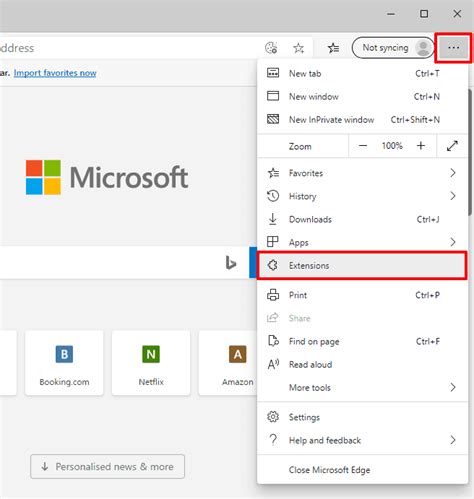Click the Not syncing profile button
Screen dimensions: 474x499
pyautogui.click(x=393, y=48)
